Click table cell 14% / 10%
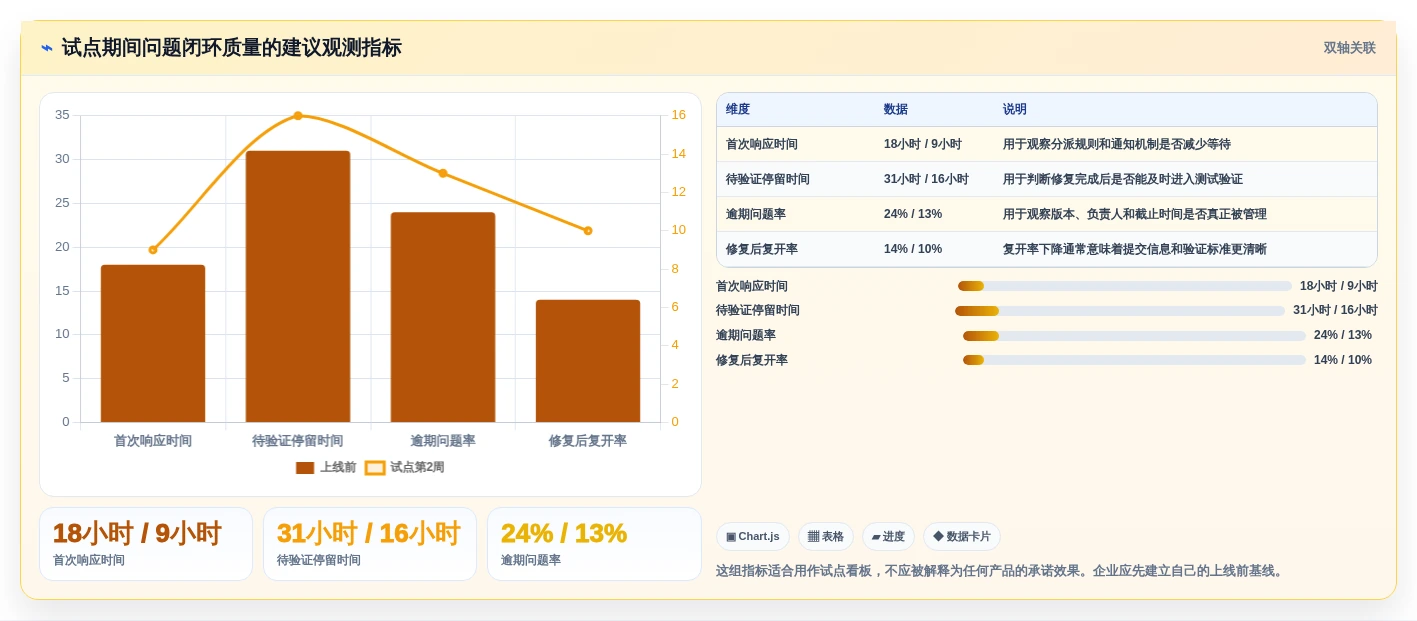The image size is (1417, 621). pos(913,249)
